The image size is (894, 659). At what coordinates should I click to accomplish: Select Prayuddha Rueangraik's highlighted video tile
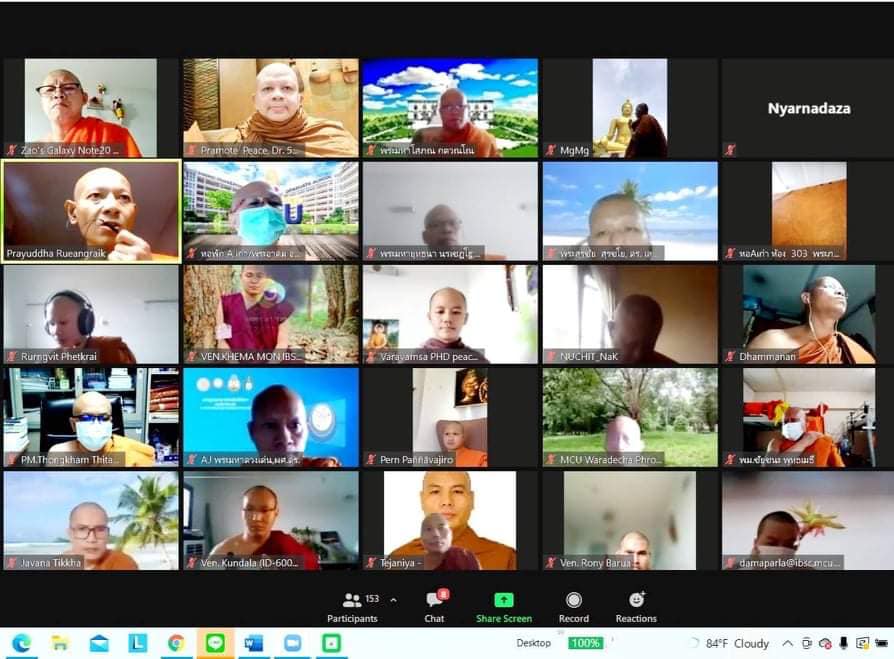pos(91,210)
